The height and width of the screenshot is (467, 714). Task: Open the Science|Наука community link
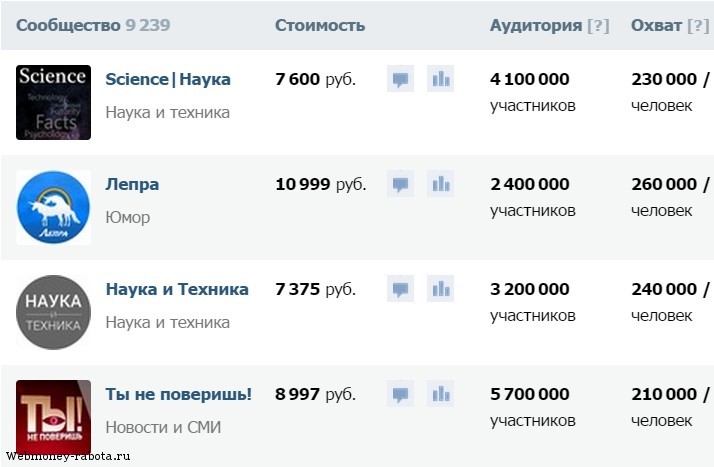pos(168,79)
